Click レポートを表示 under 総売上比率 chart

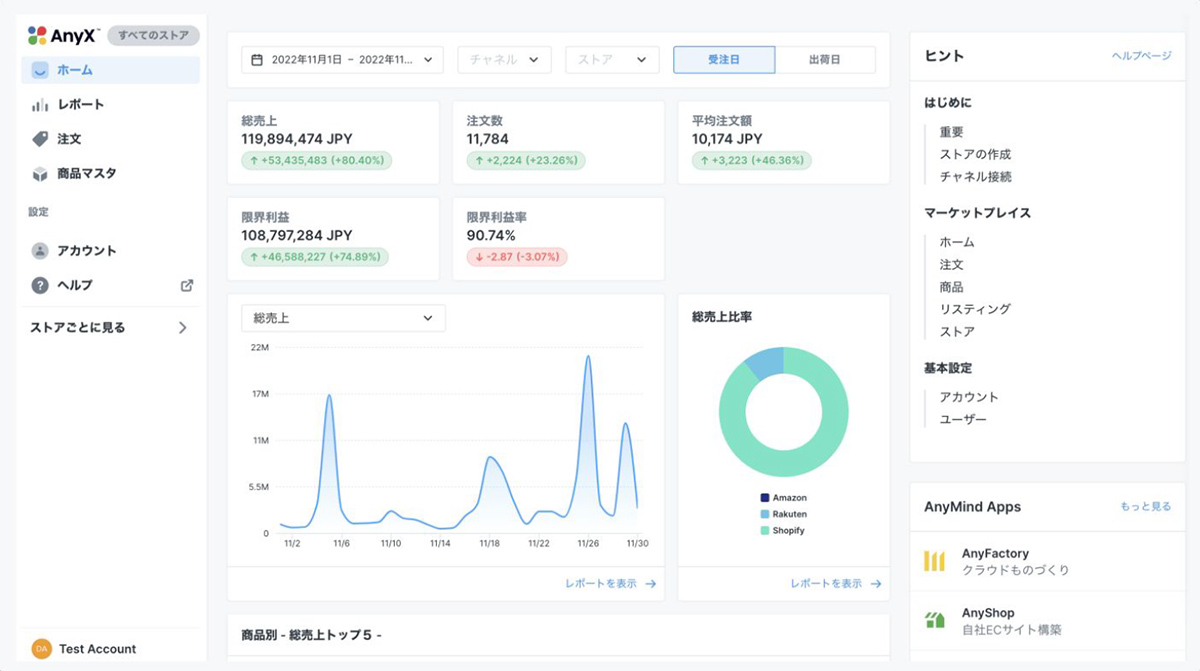point(826,584)
